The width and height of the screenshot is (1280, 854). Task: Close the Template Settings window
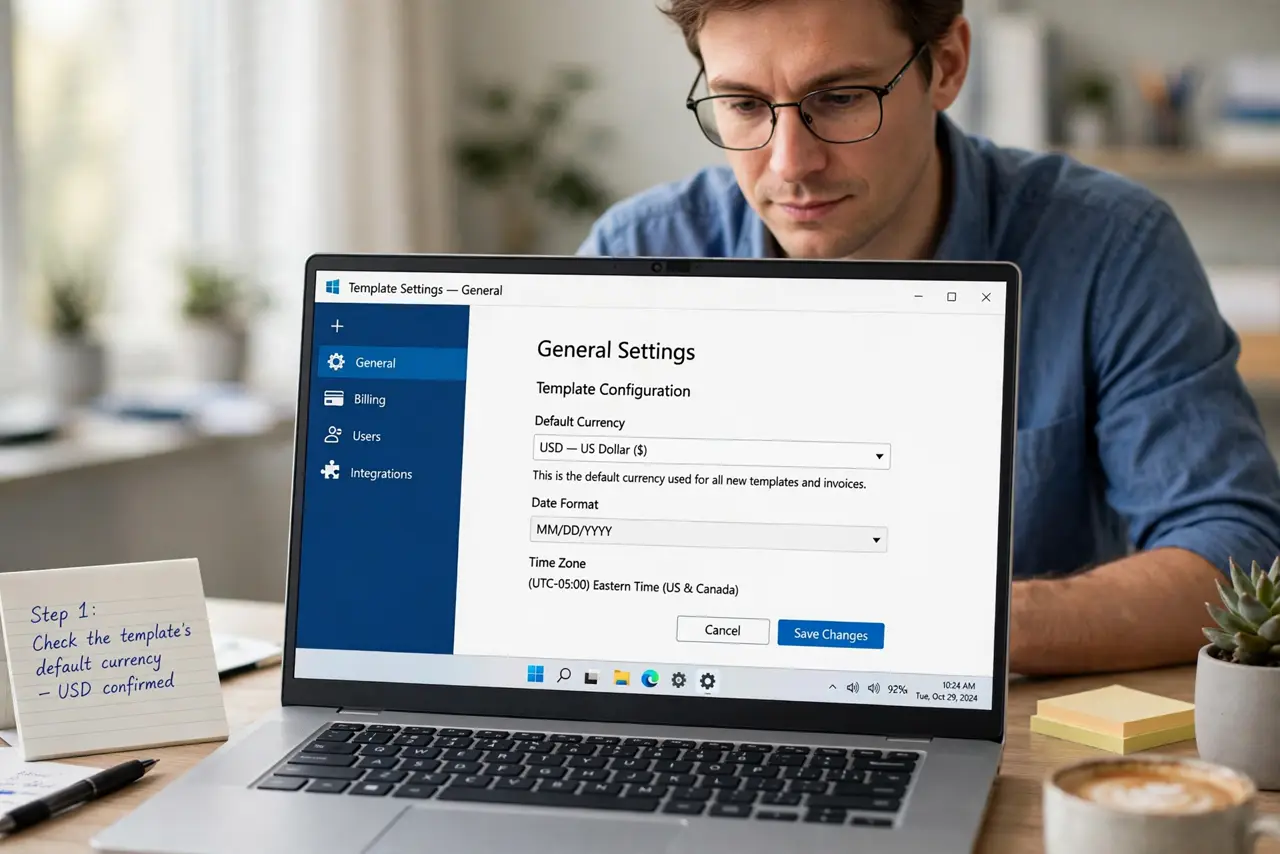(986, 297)
